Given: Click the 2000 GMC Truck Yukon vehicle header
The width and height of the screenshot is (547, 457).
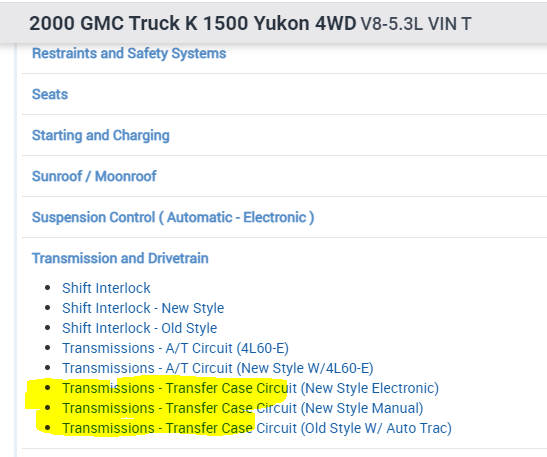Looking at the screenshot, I should pyautogui.click(x=193, y=24).
